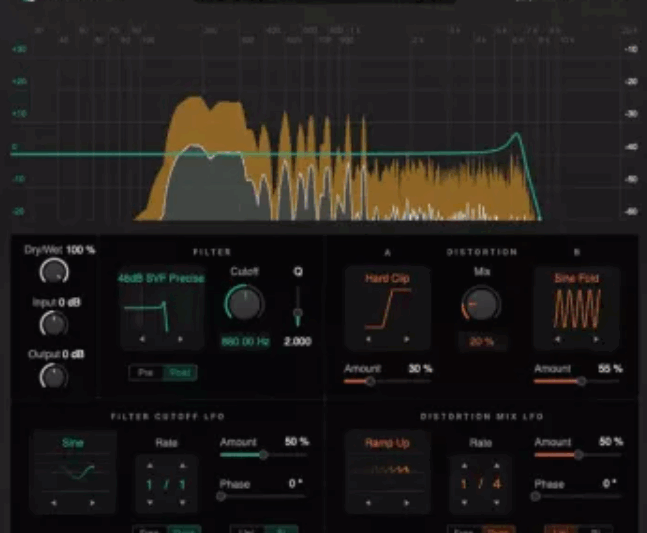Click the Output gain knob
The image size is (647, 533).
[54, 376]
